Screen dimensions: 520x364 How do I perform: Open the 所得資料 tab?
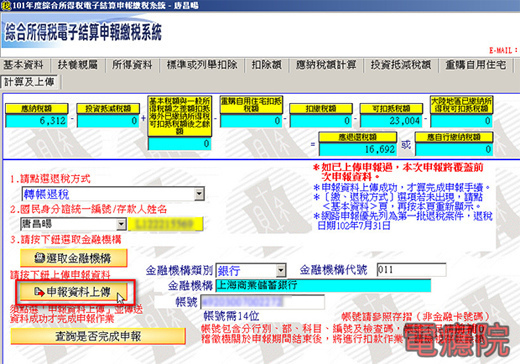tap(132, 65)
